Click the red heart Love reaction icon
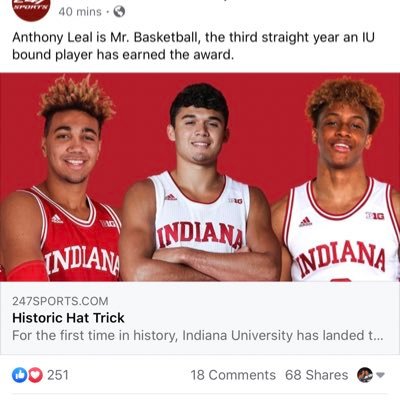The width and height of the screenshot is (400, 400). [35, 375]
